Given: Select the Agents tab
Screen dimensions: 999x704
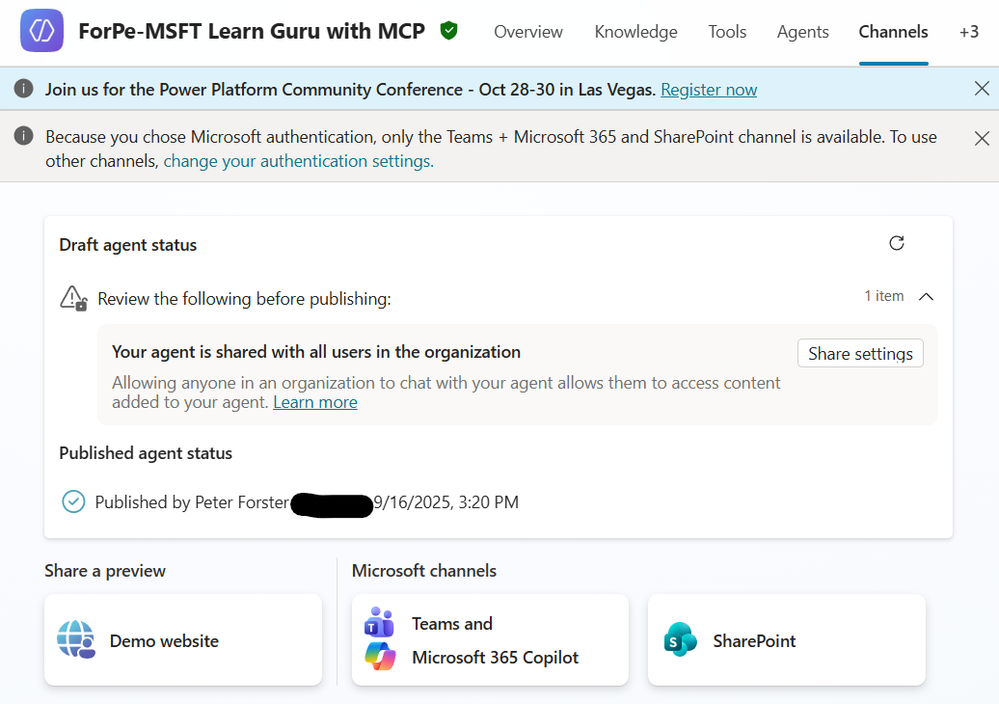Looking at the screenshot, I should [802, 32].
